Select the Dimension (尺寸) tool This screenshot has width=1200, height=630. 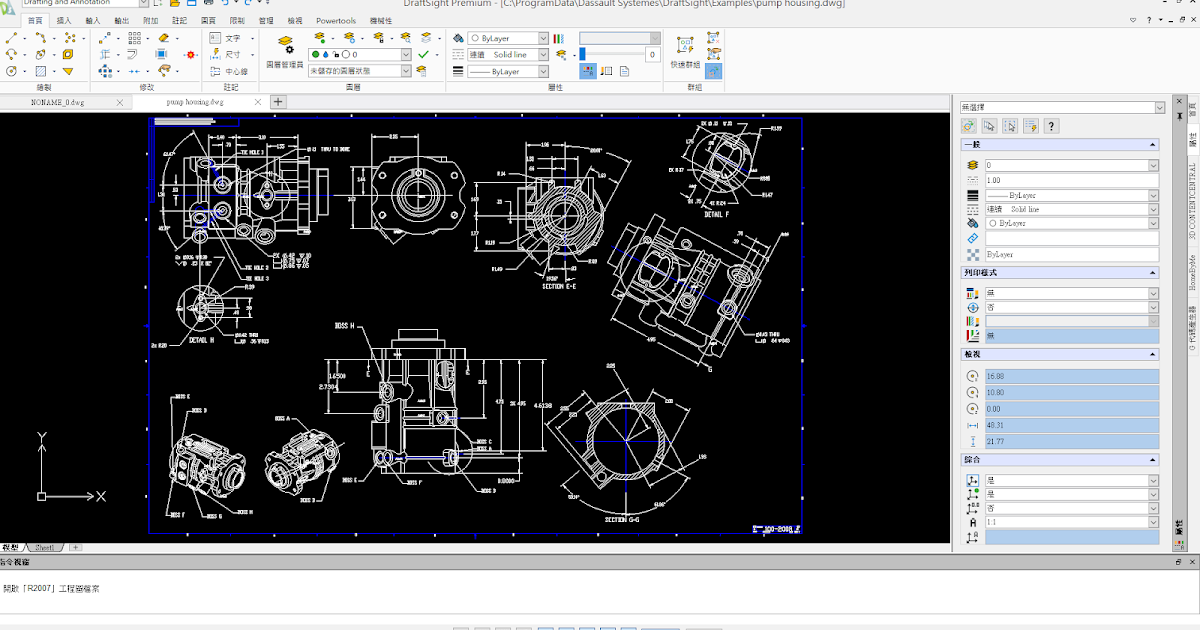pos(222,55)
